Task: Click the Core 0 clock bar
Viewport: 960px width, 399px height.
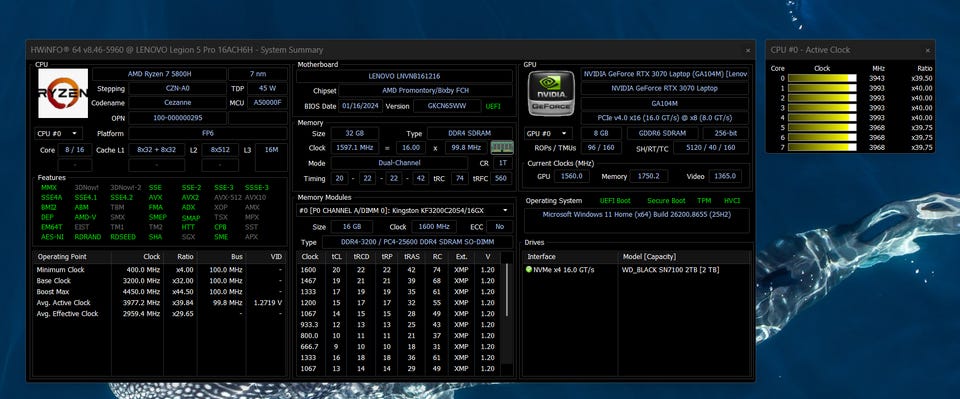Action: coord(822,78)
